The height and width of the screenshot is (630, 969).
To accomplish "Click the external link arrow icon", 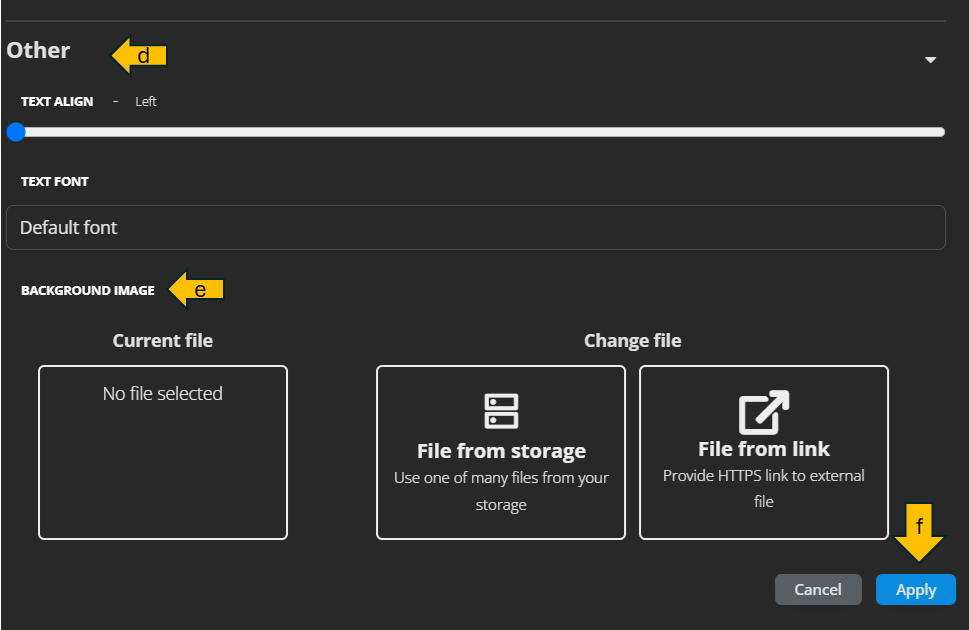I will 764,411.
